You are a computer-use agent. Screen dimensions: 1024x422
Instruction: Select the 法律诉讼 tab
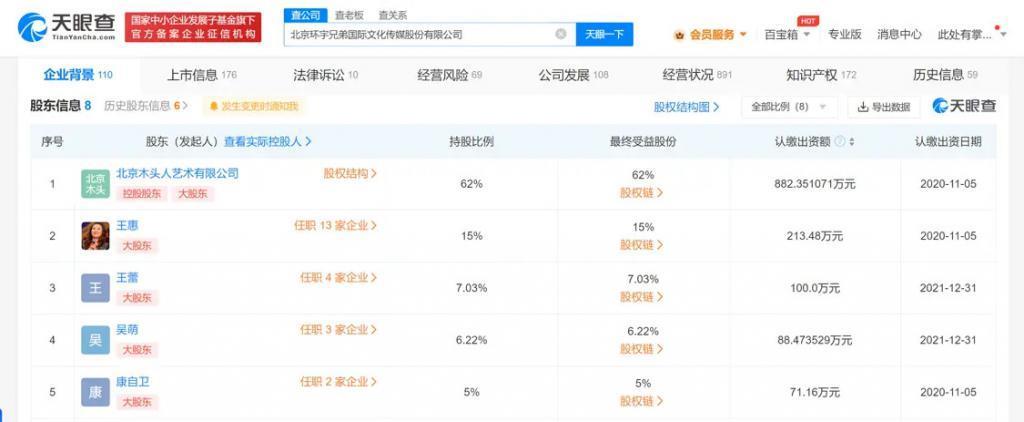326,75
